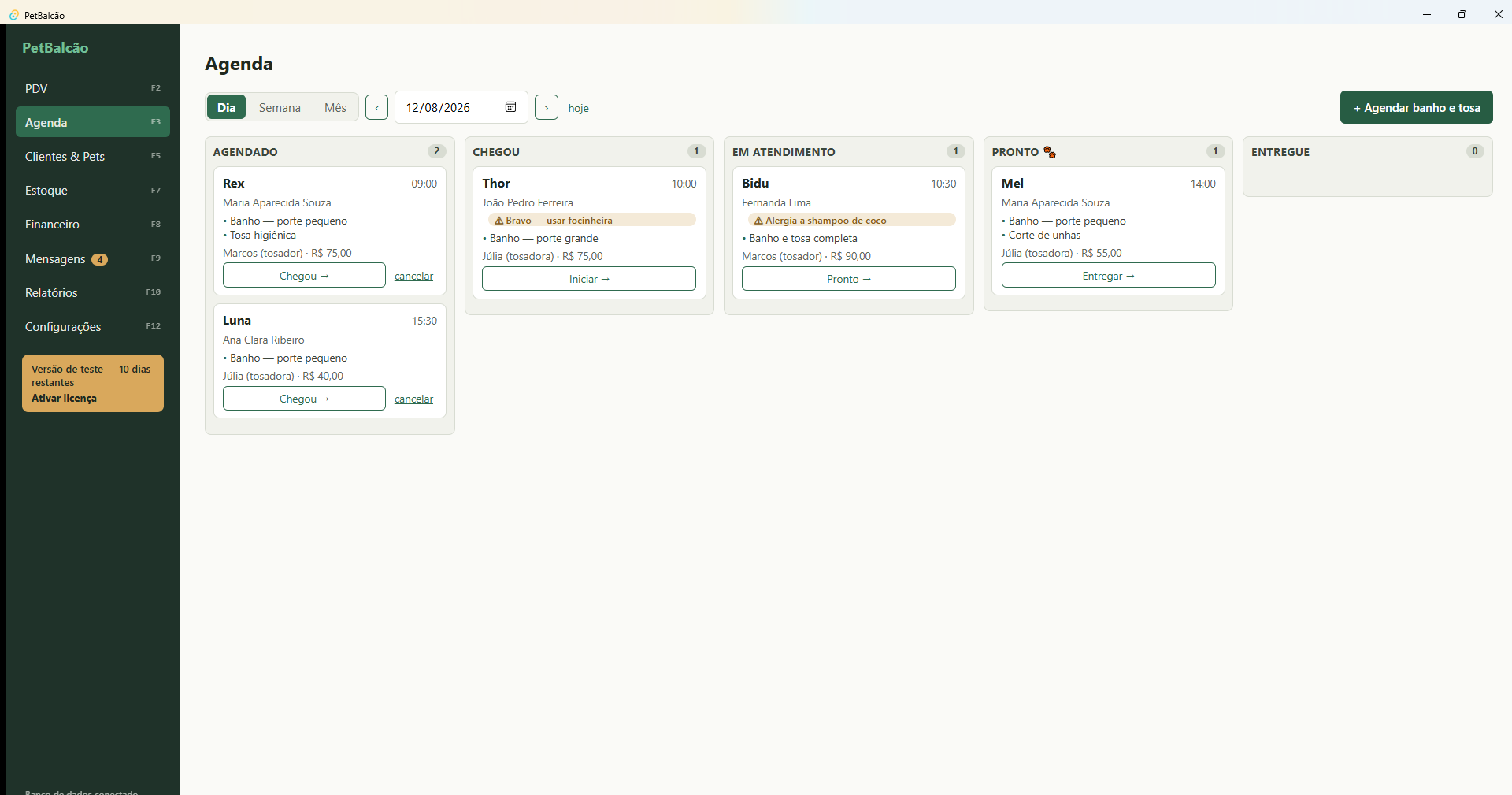Switch agenda view to Mês
This screenshot has height=795, width=1512.
(x=335, y=107)
